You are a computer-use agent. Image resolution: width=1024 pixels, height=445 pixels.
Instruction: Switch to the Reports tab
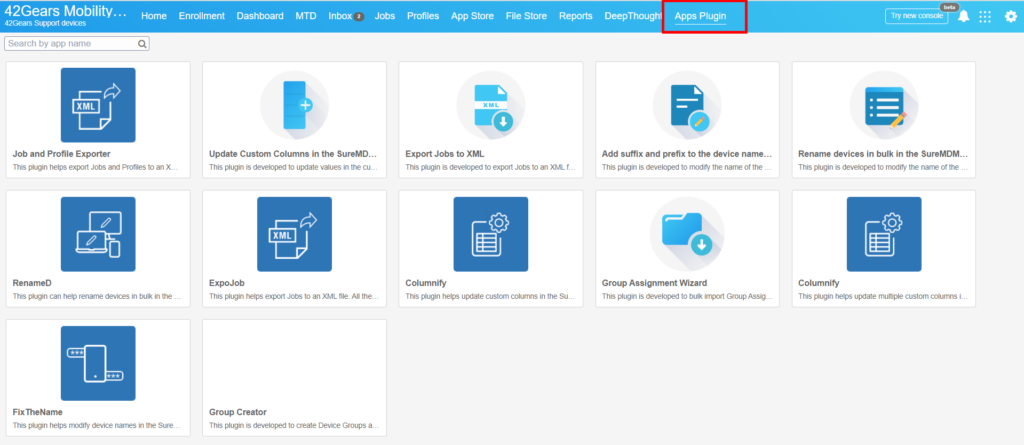[x=576, y=16]
